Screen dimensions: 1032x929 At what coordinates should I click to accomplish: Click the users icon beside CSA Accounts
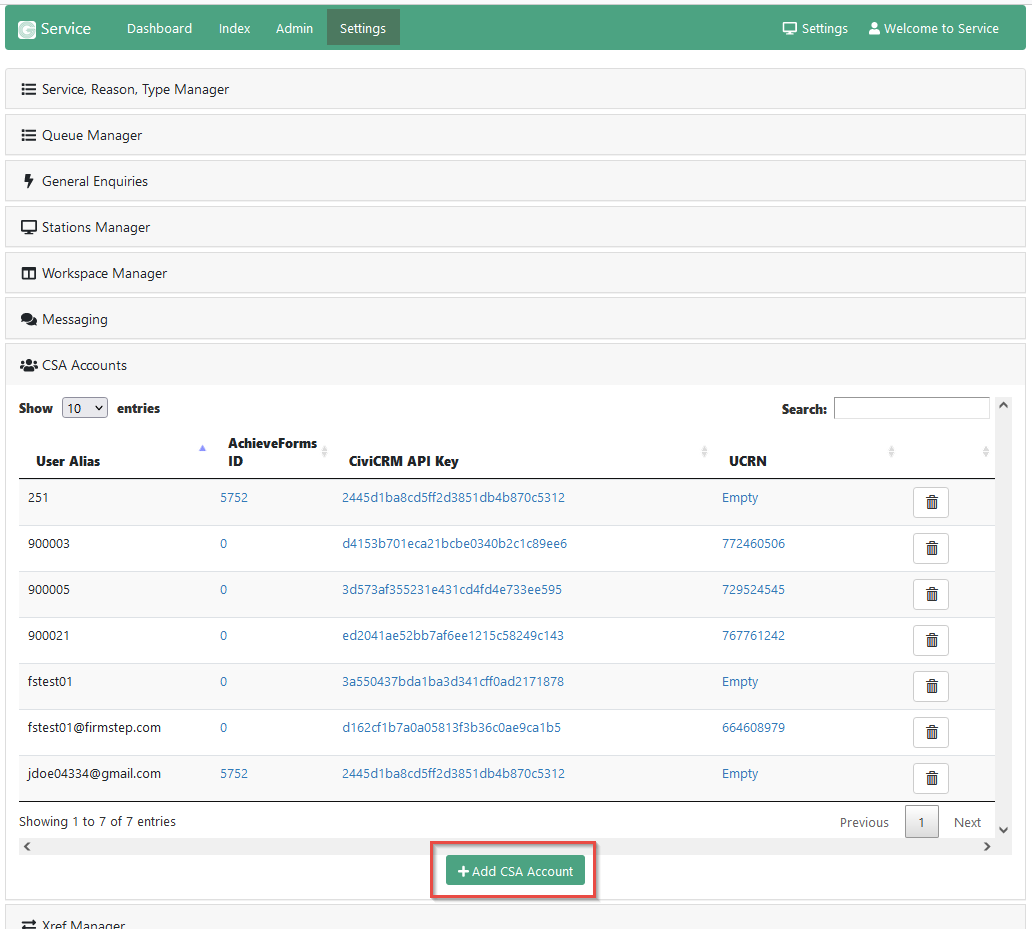coord(28,365)
